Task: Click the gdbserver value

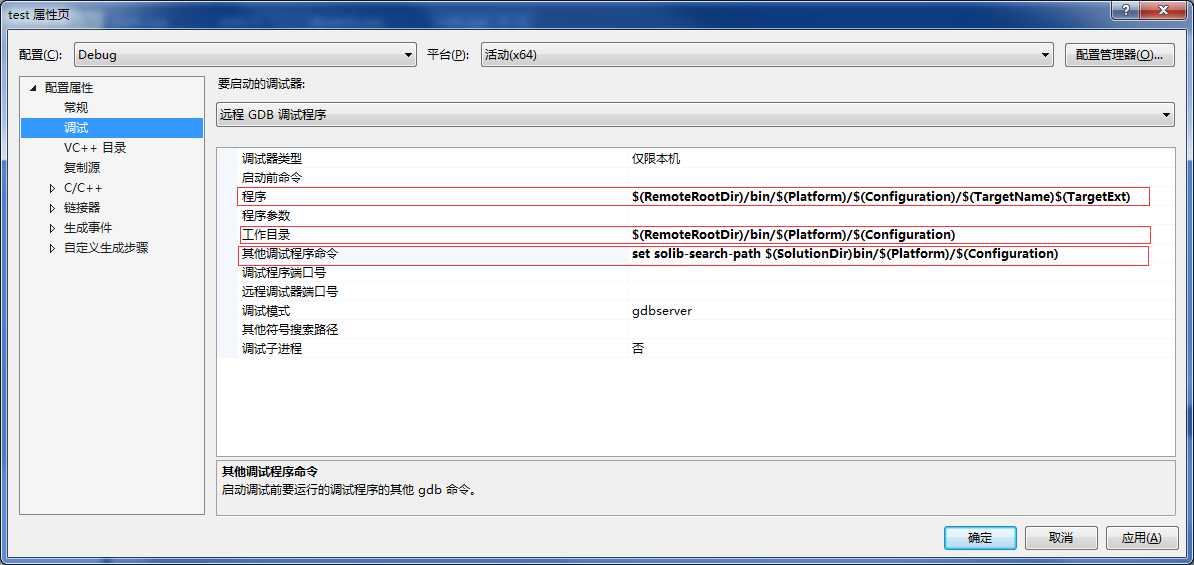Action: coord(662,311)
